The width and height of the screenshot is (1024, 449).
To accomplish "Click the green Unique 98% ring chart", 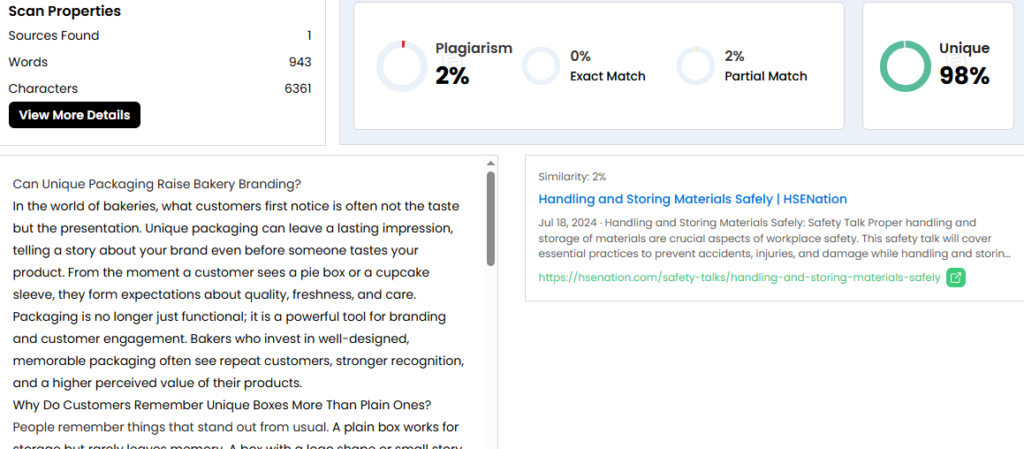I will (905, 66).
